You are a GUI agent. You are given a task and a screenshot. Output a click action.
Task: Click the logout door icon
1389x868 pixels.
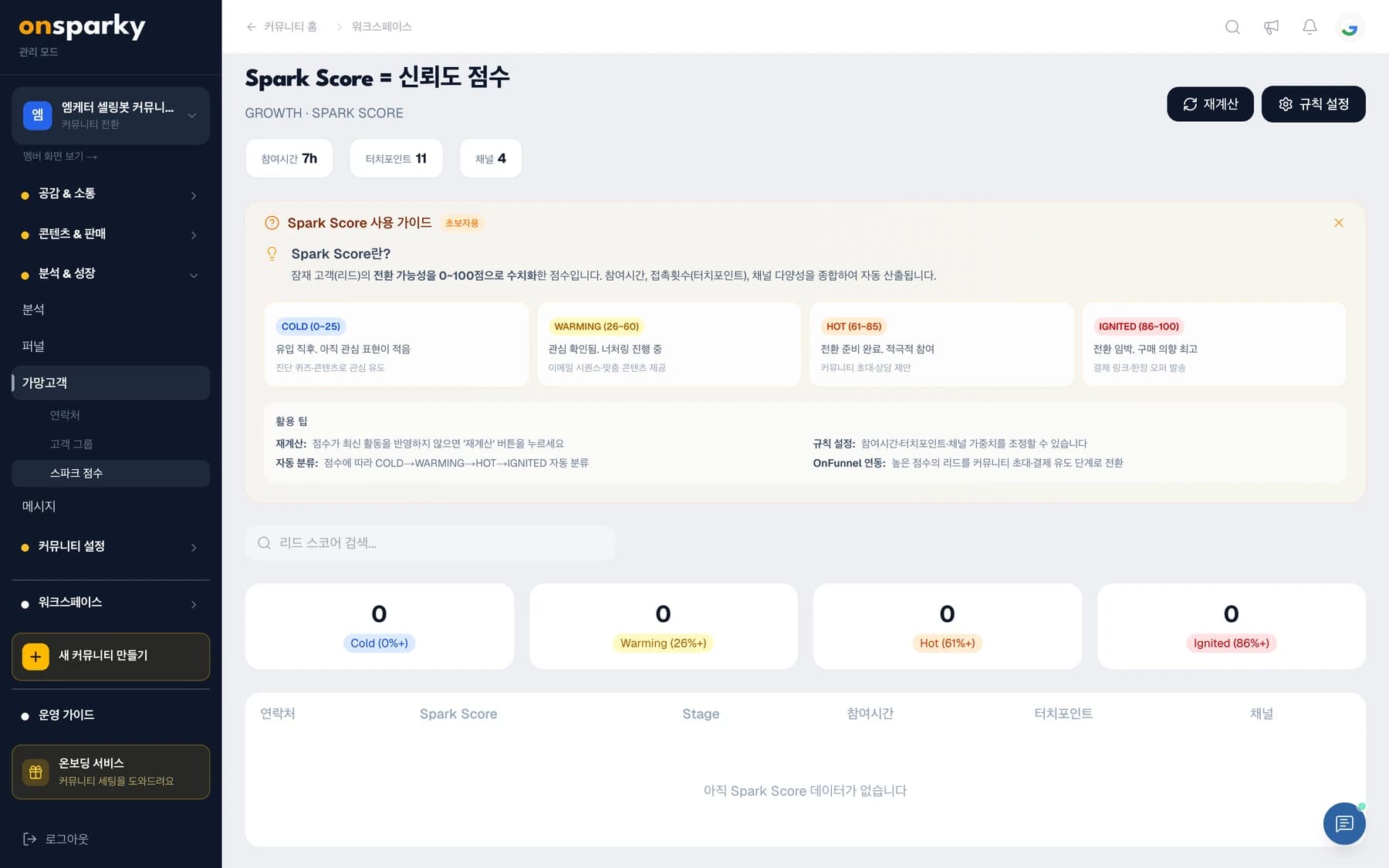[x=29, y=839]
